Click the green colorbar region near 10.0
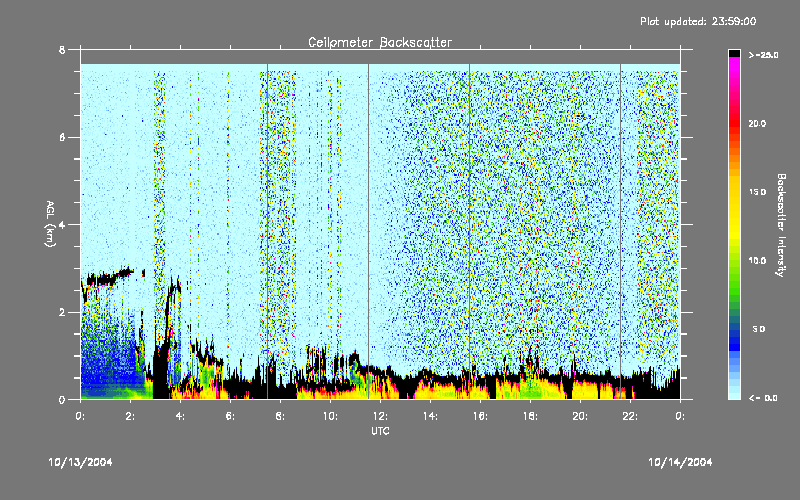The height and width of the screenshot is (500, 800). click(734, 261)
